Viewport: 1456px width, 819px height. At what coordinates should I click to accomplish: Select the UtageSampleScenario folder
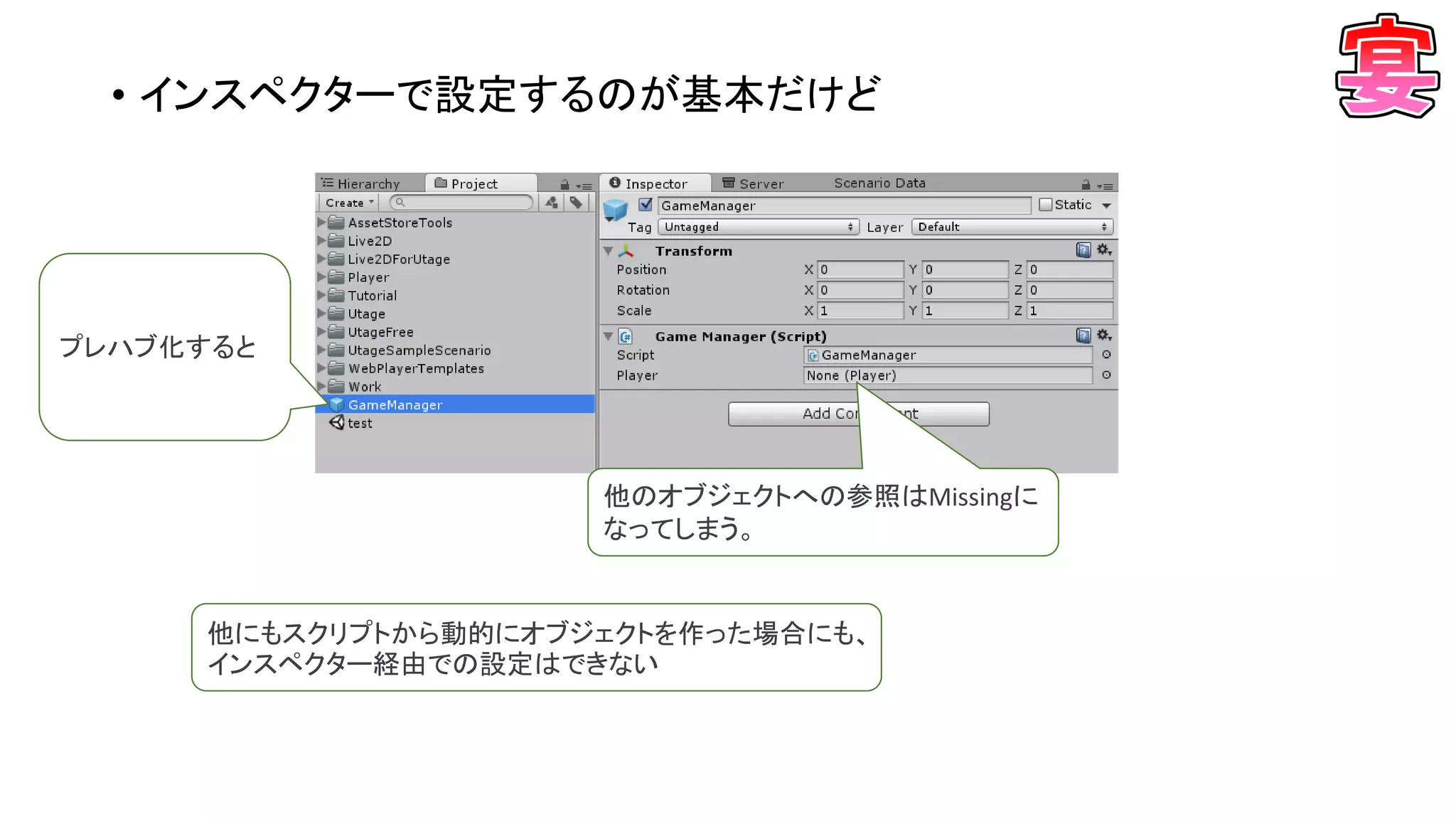[x=455, y=350]
